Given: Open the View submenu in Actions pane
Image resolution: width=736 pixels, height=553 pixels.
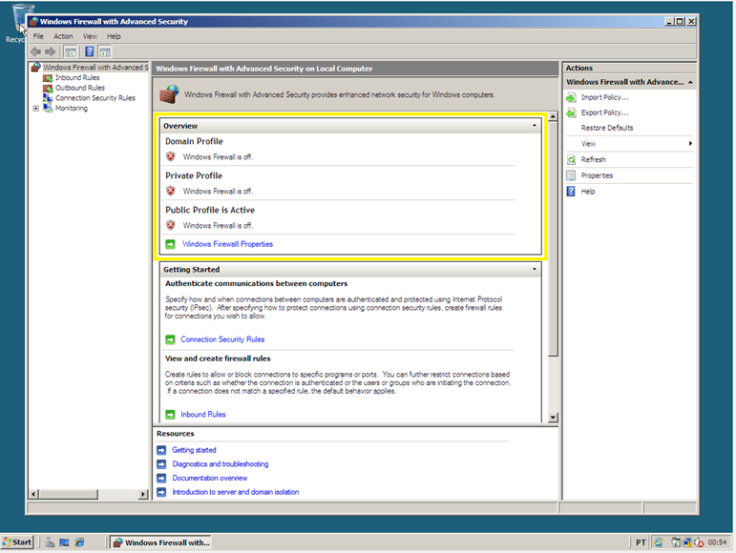Looking at the screenshot, I should [x=630, y=144].
